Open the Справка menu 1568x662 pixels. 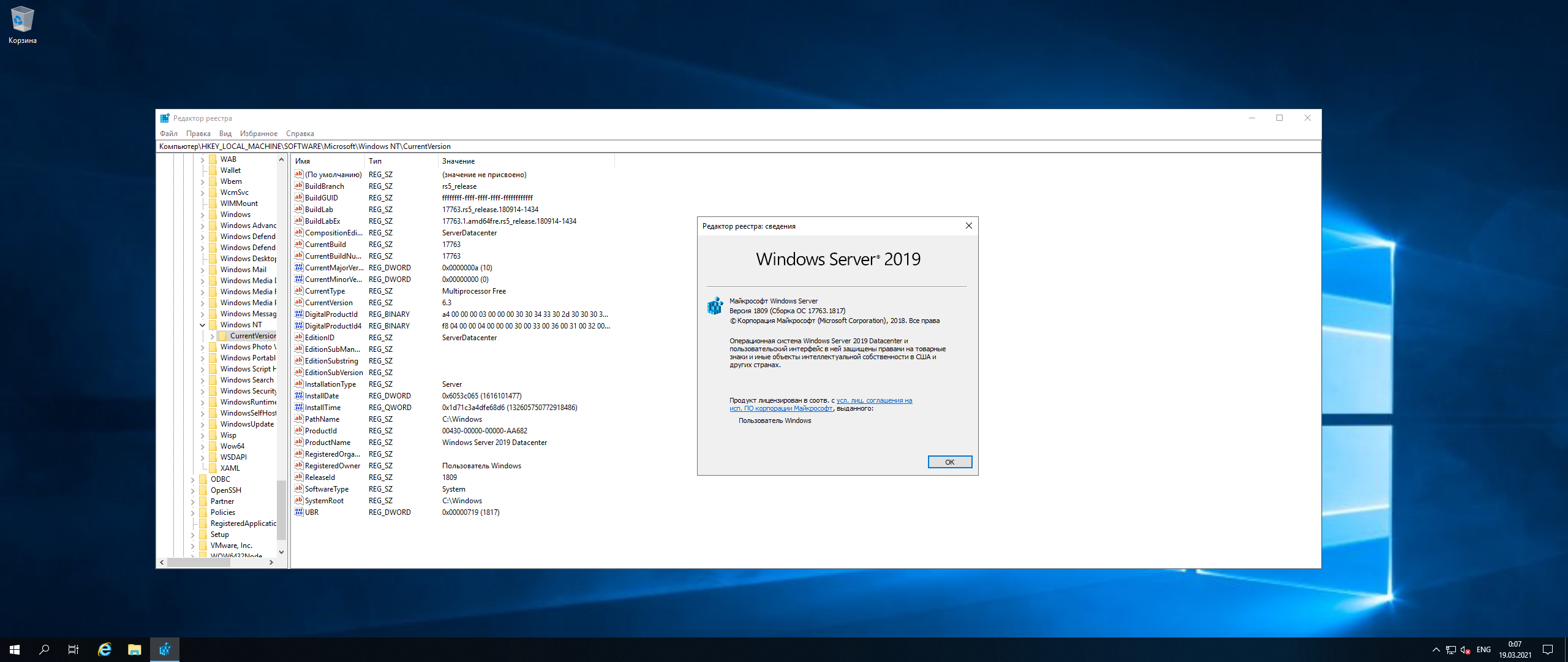click(x=300, y=134)
